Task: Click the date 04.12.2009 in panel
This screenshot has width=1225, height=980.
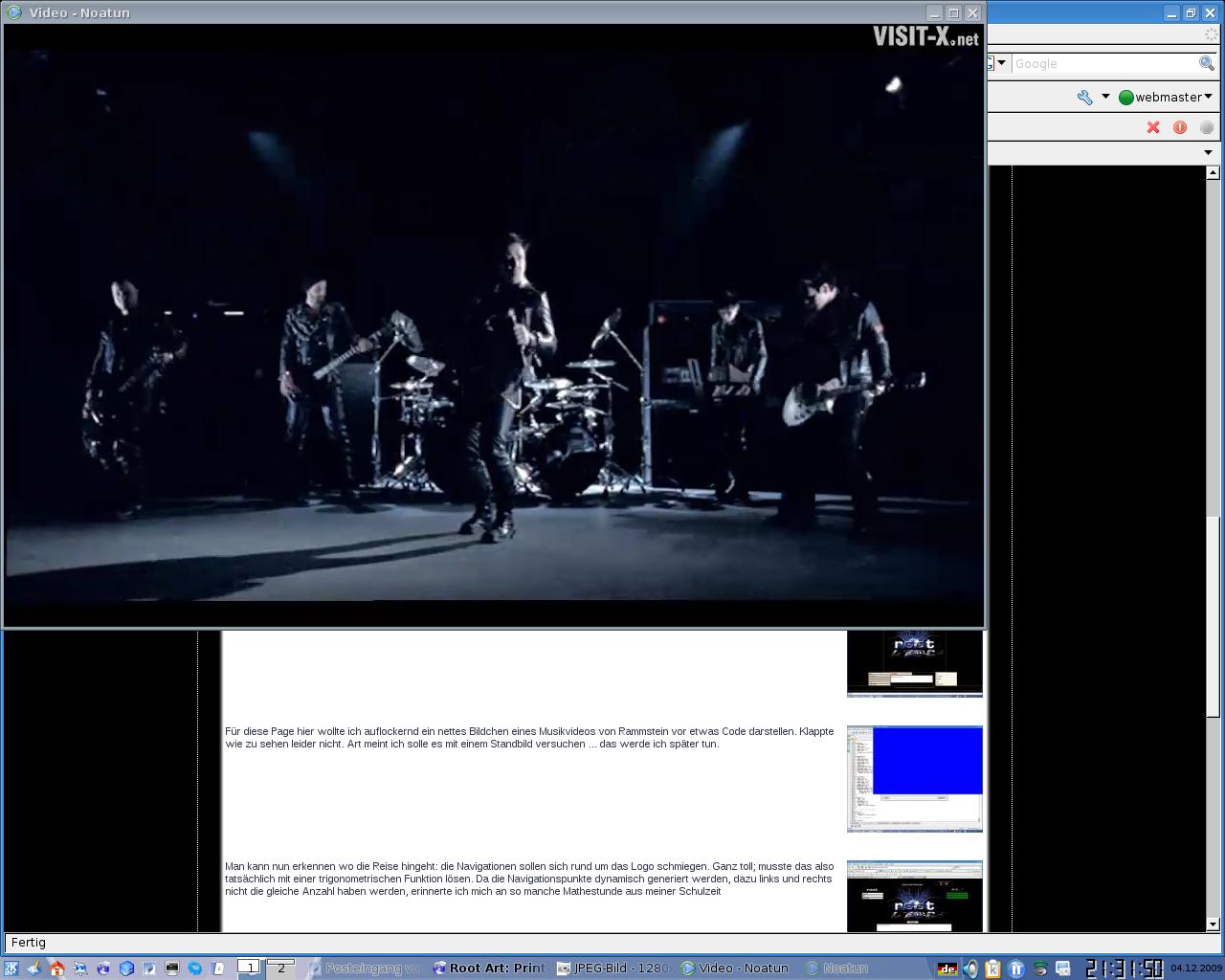Action: pos(1196,969)
